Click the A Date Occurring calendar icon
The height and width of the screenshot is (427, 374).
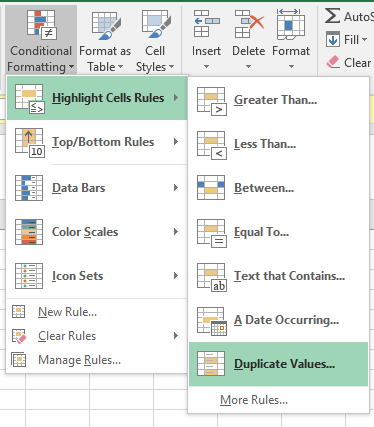click(212, 321)
